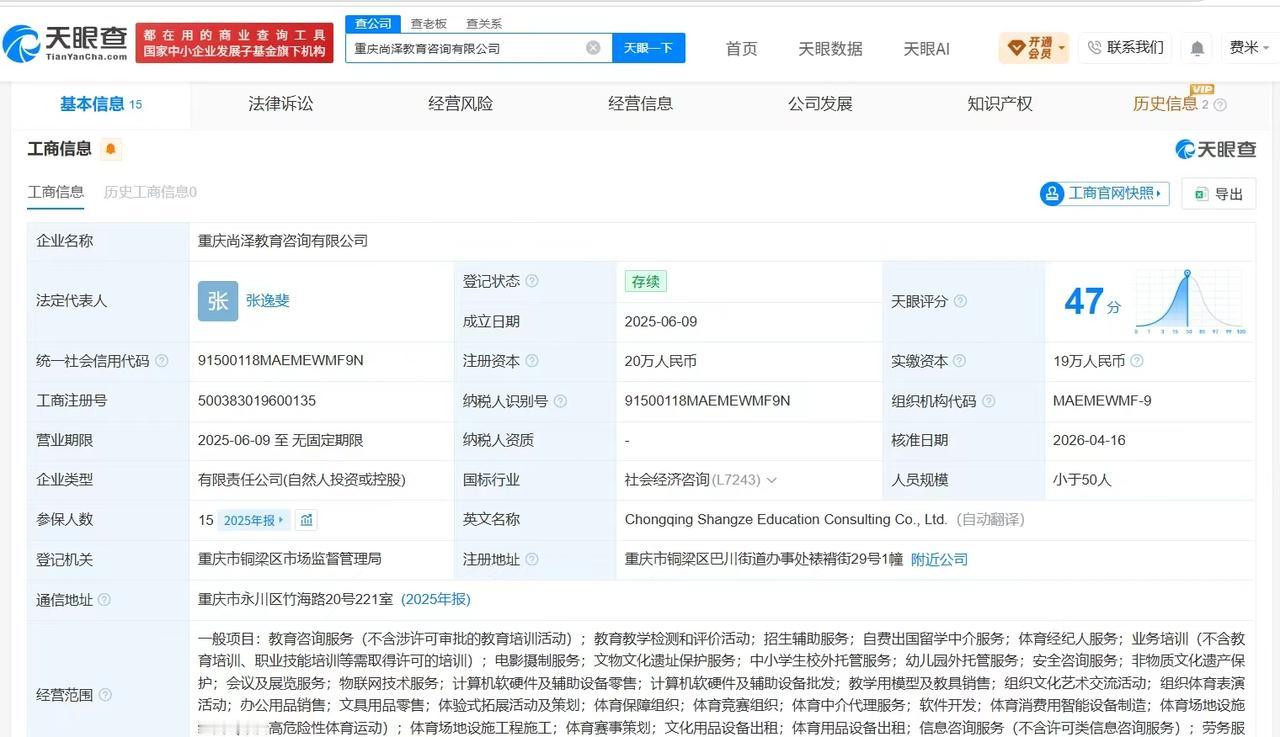Click the TianYanCha logo in the header
The image size is (1280, 737).
pyautogui.click(x=65, y=43)
